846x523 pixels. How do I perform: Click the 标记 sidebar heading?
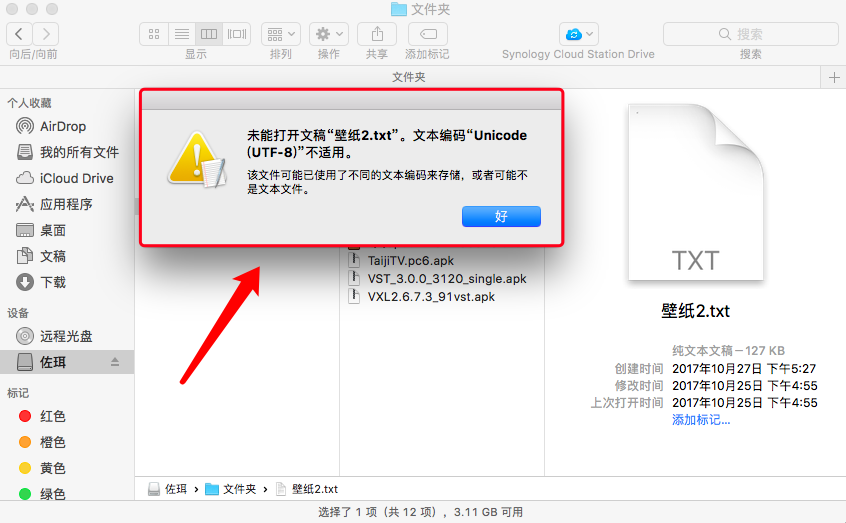click(x=18, y=393)
